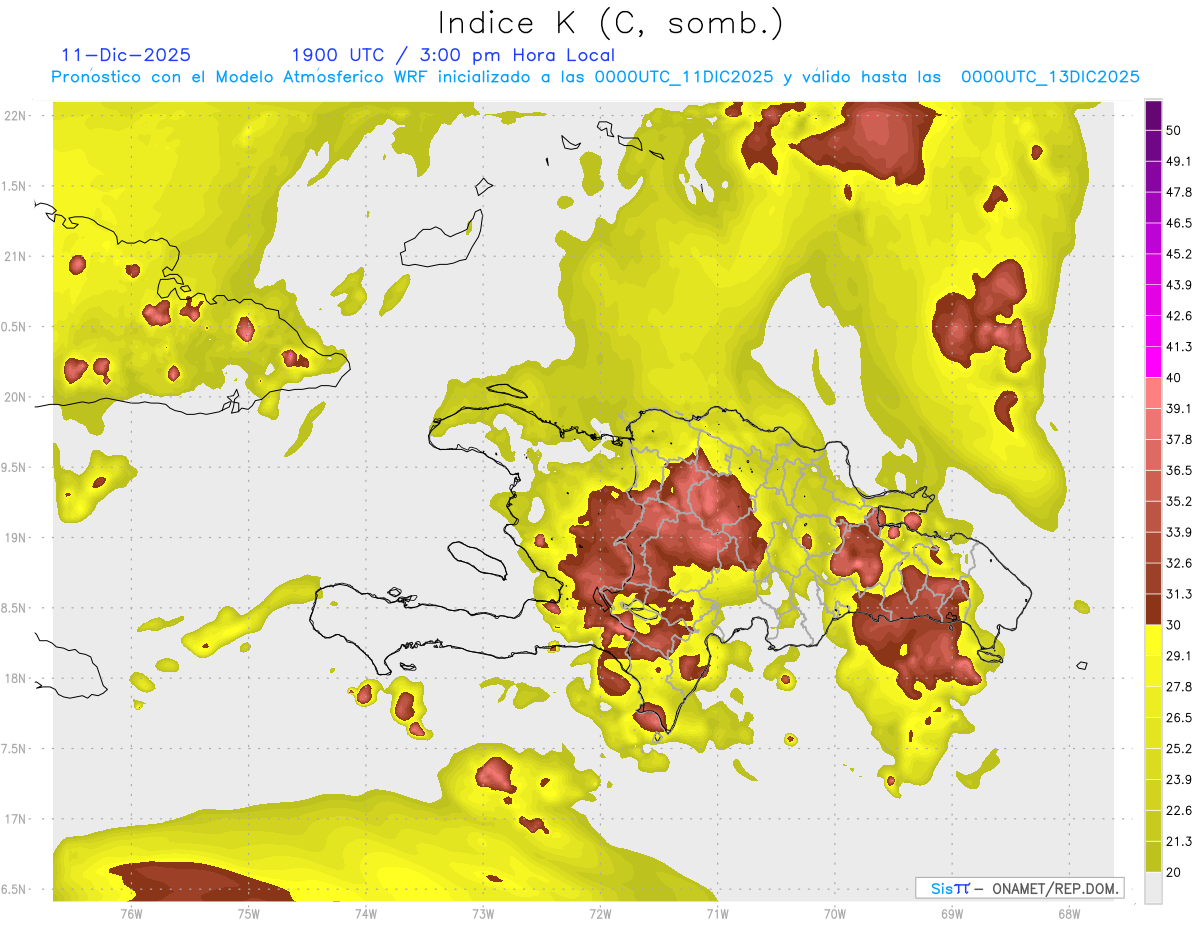
Task: Click the '73W' longitude label
Action: pyautogui.click(x=483, y=914)
